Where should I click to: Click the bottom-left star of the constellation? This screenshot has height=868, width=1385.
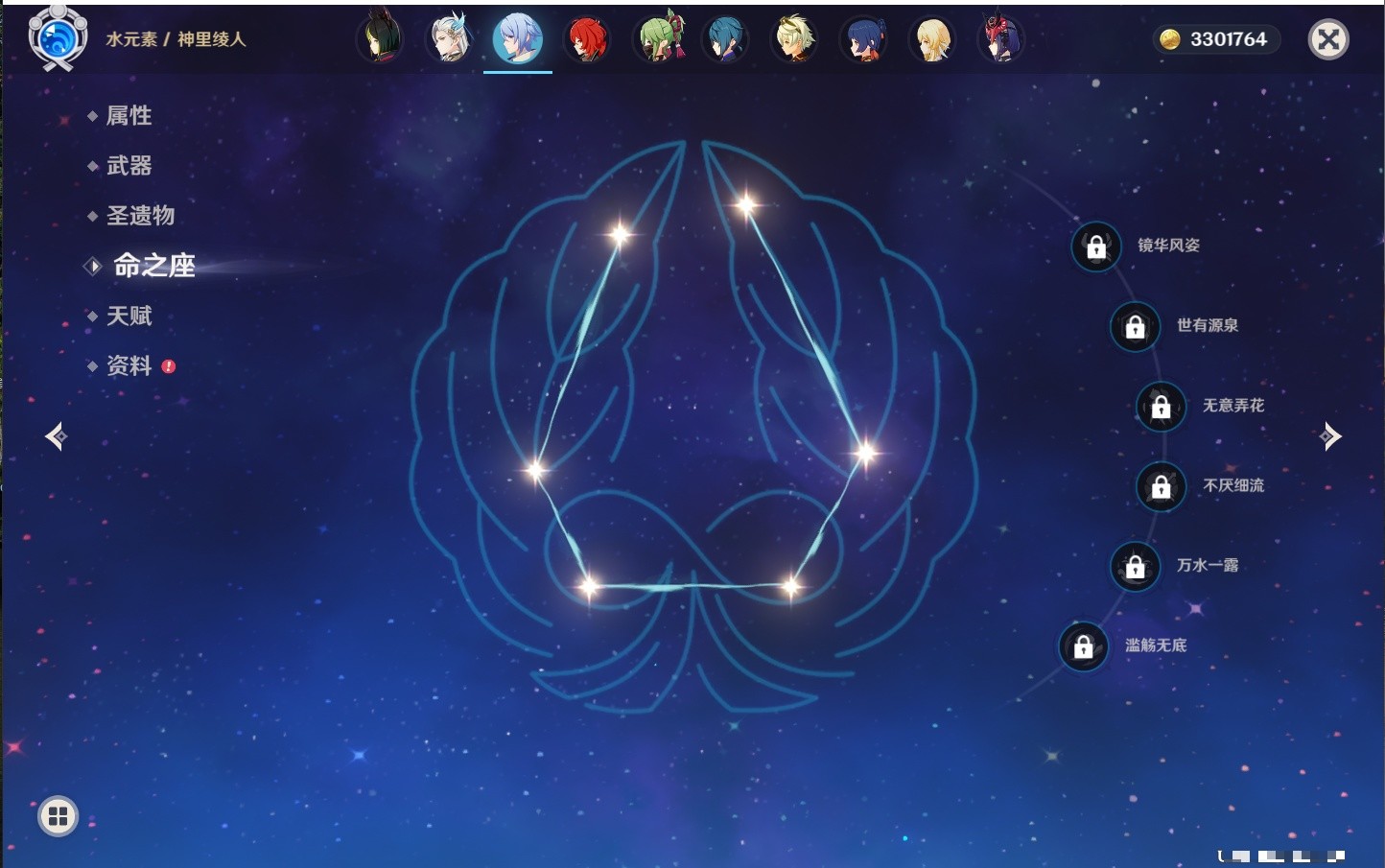tap(588, 585)
